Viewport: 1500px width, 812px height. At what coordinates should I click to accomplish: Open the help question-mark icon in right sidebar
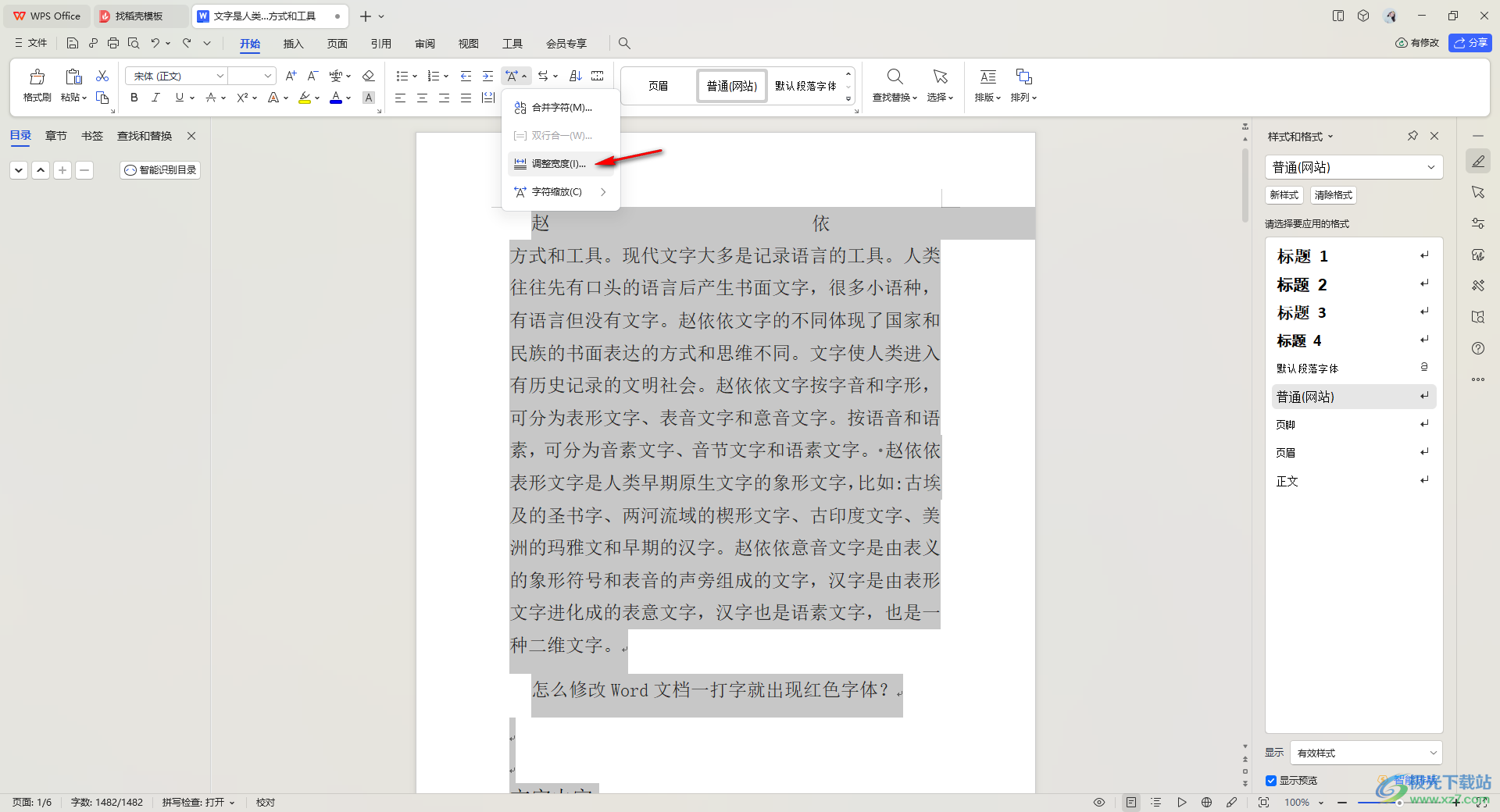click(x=1478, y=348)
